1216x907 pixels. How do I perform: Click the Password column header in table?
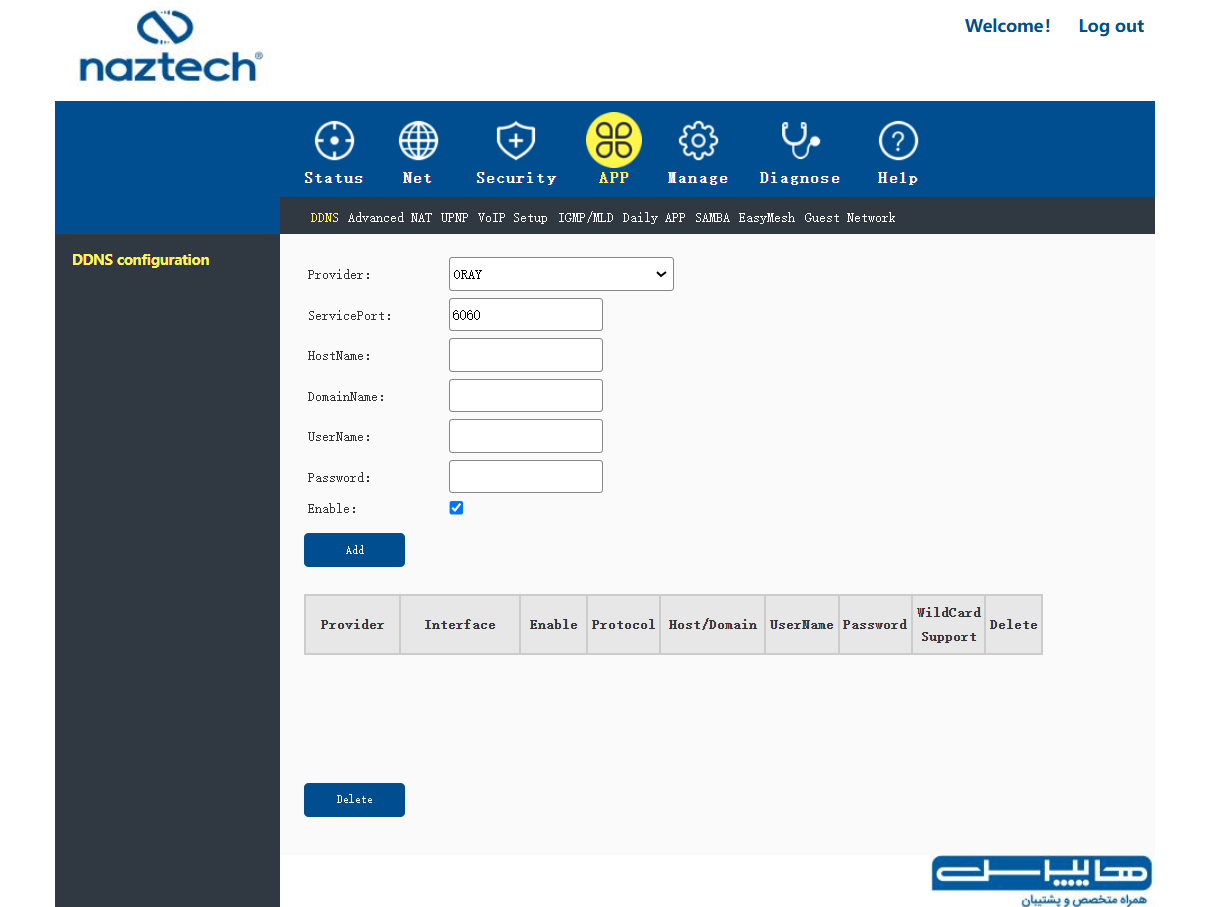tap(875, 625)
